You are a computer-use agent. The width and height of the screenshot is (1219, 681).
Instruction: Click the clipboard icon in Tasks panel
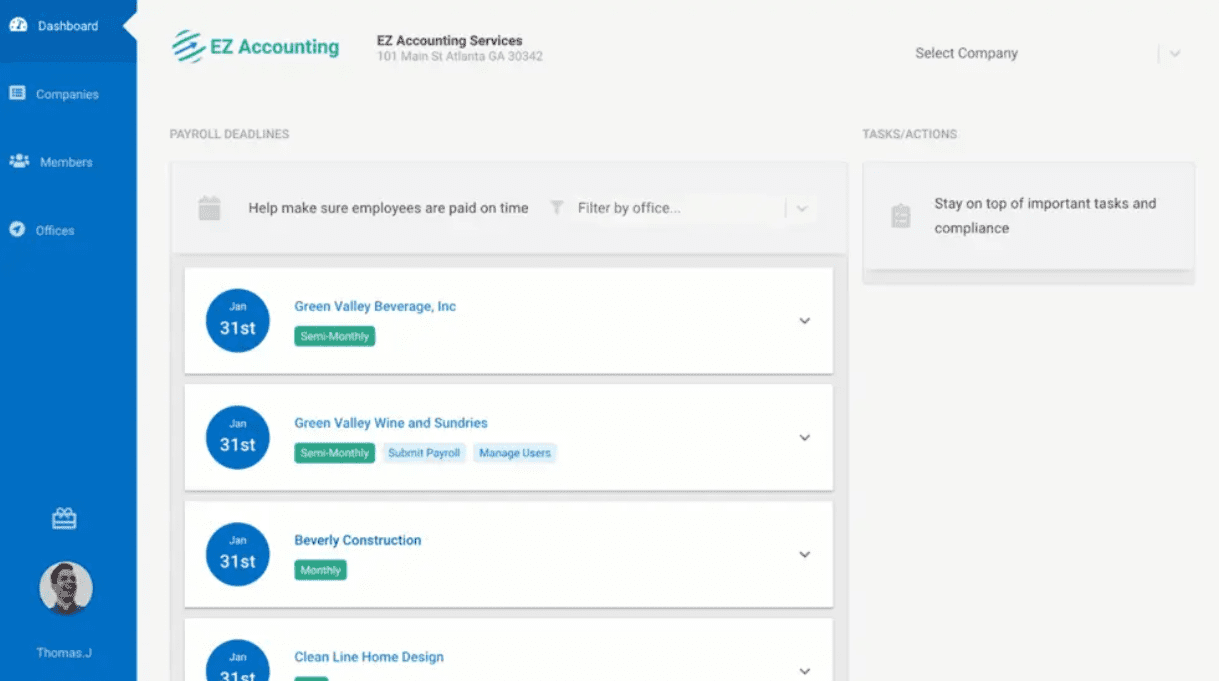coord(901,215)
